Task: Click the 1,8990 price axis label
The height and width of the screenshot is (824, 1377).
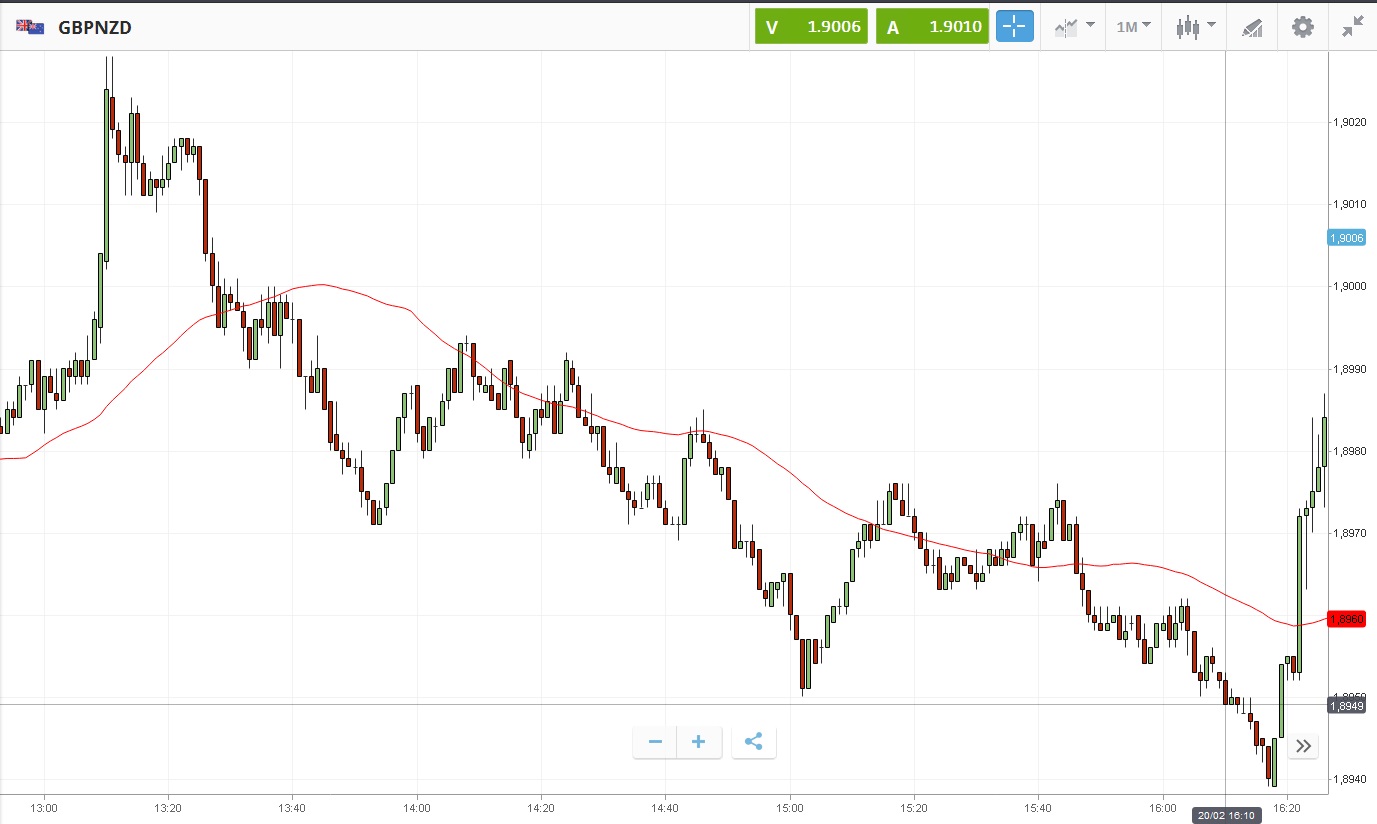Action: pos(1349,370)
